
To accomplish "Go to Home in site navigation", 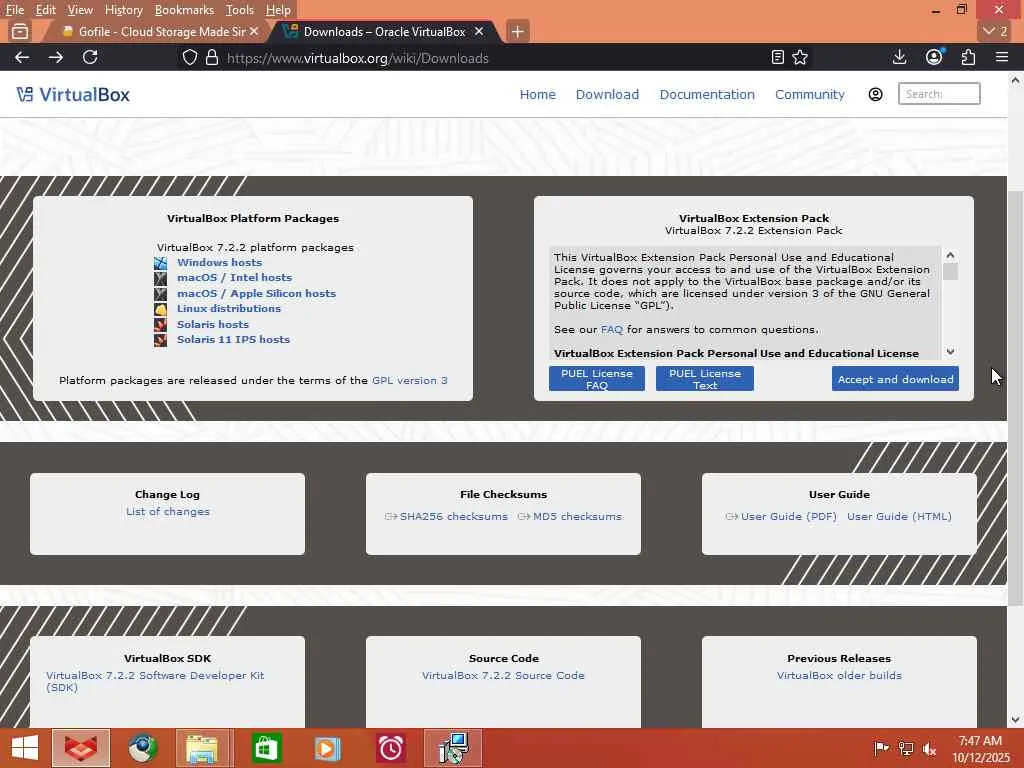I will point(537,95).
